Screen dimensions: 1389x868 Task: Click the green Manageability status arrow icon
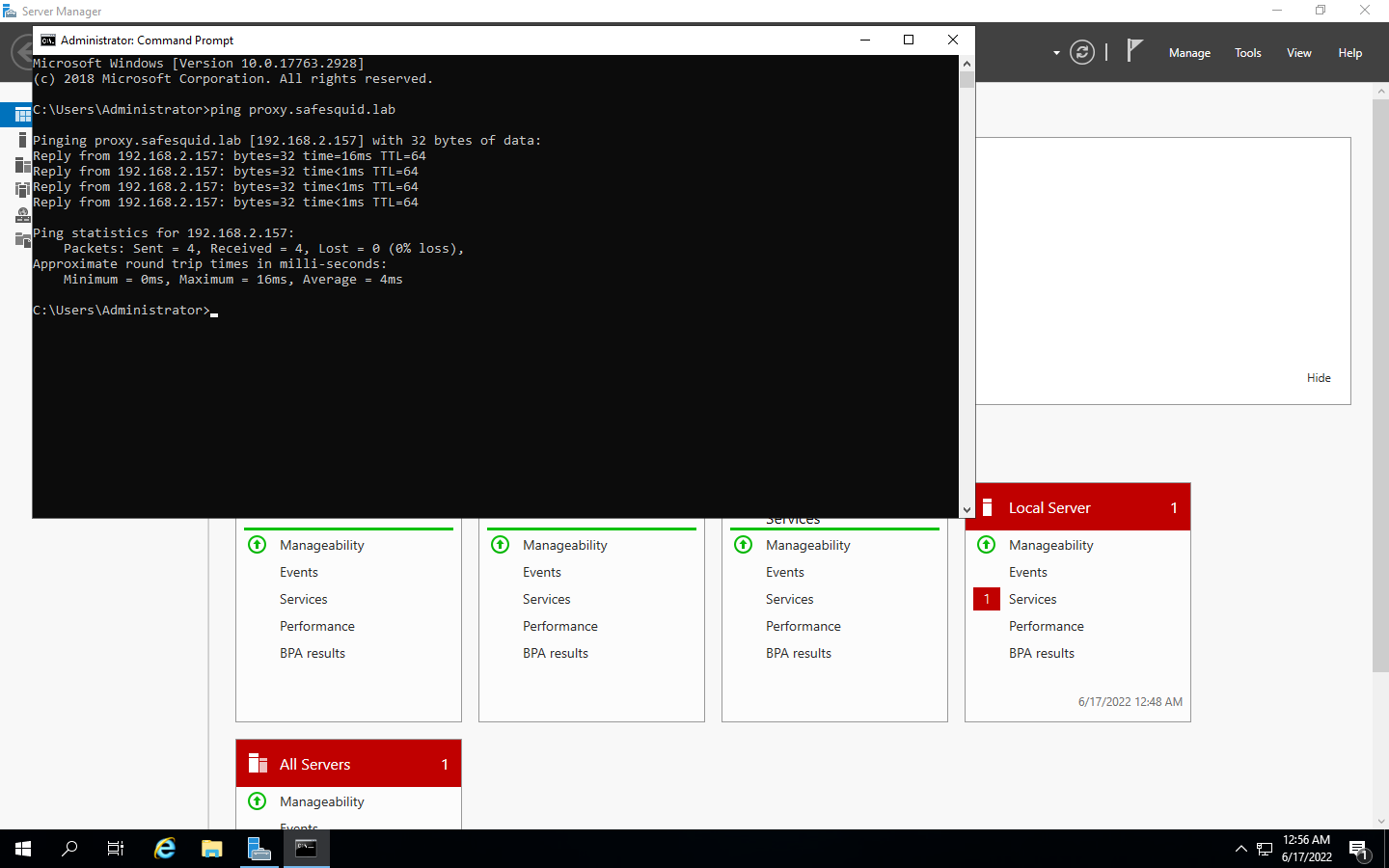[986, 544]
